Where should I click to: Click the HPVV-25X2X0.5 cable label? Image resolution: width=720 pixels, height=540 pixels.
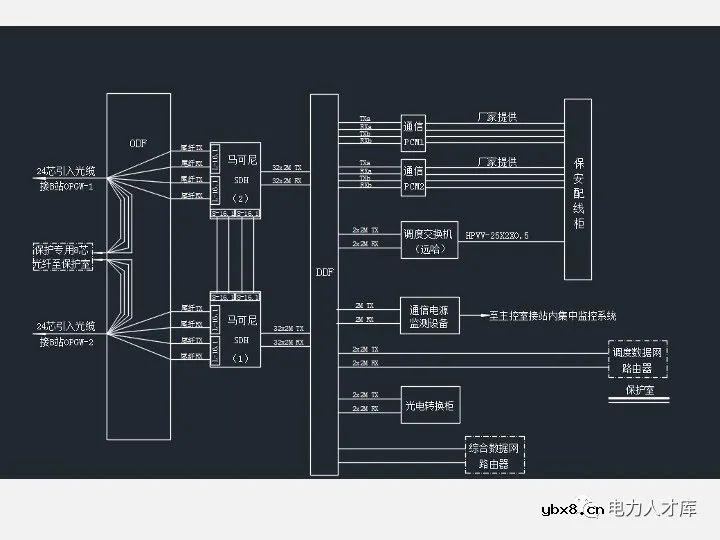(x=497, y=235)
